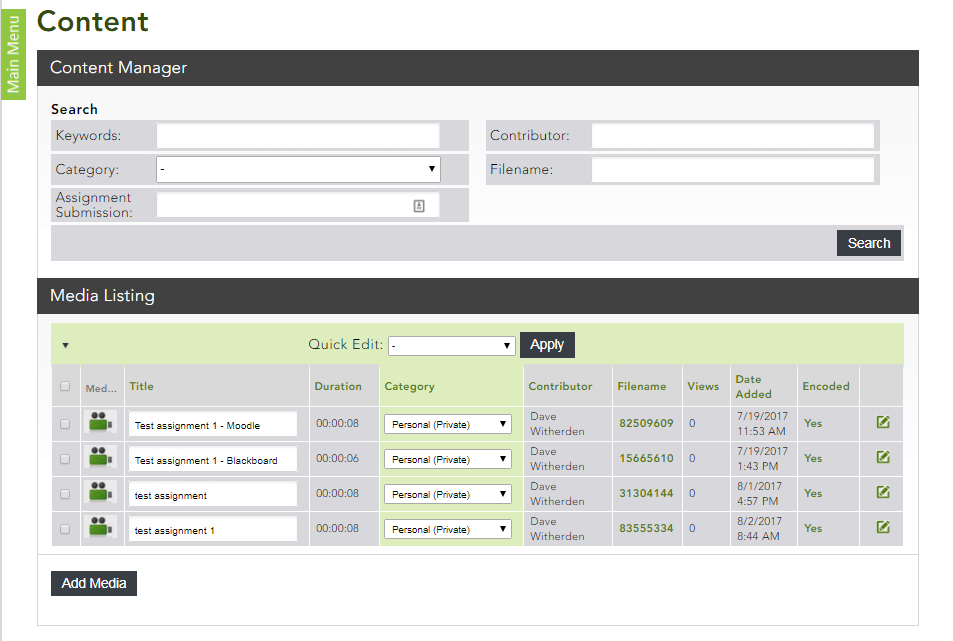Edit title field 'test assignment 1' in the 83555334 row
This screenshot has width=954, height=641.
point(212,529)
